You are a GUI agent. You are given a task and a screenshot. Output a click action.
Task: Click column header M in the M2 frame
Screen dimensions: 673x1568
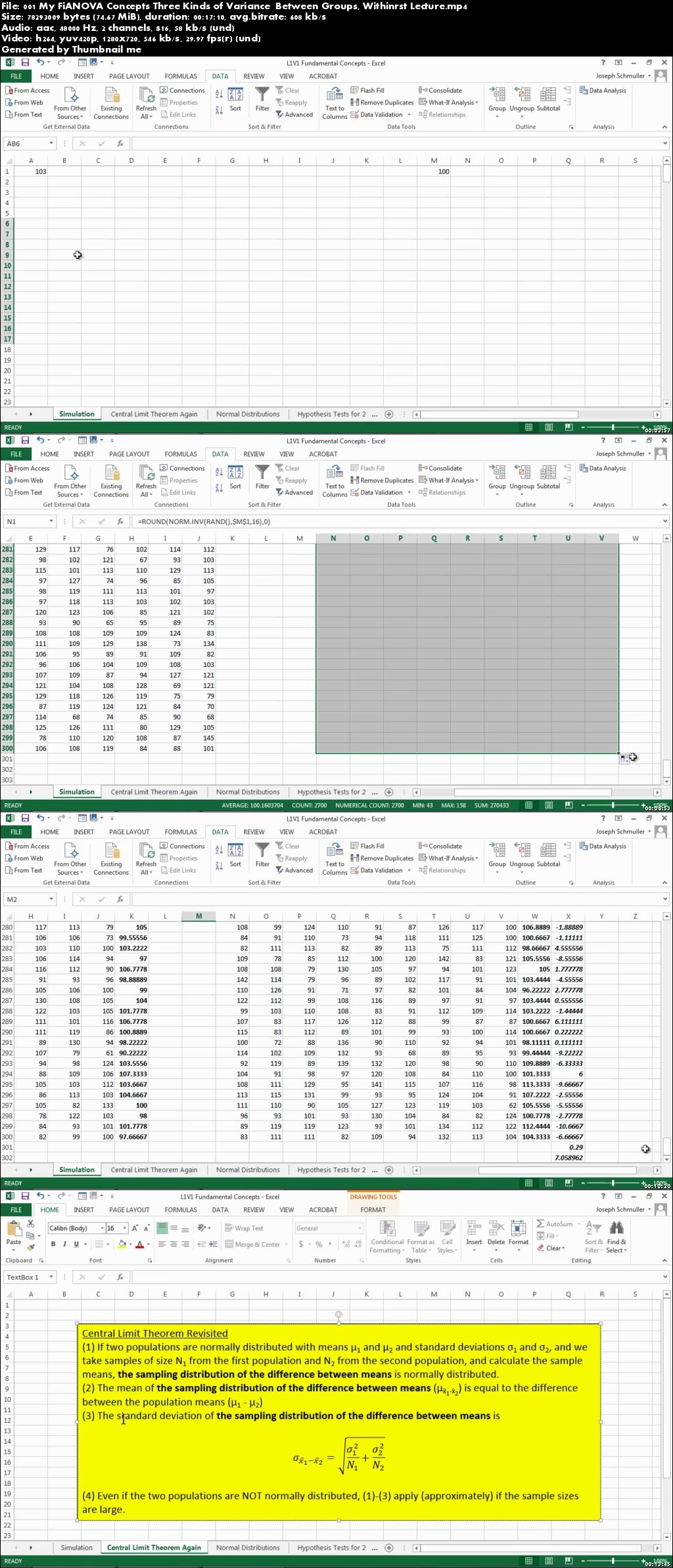198,916
